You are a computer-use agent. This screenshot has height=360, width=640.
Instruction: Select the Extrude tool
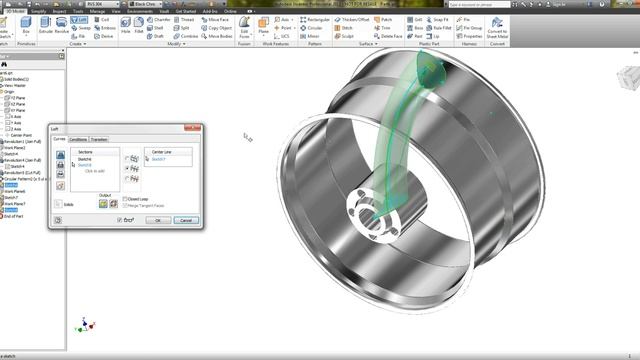(45, 25)
